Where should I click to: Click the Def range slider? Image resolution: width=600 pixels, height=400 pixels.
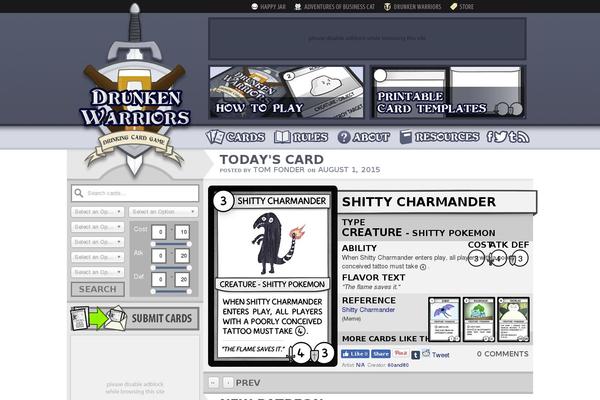[x=171, y=292]
